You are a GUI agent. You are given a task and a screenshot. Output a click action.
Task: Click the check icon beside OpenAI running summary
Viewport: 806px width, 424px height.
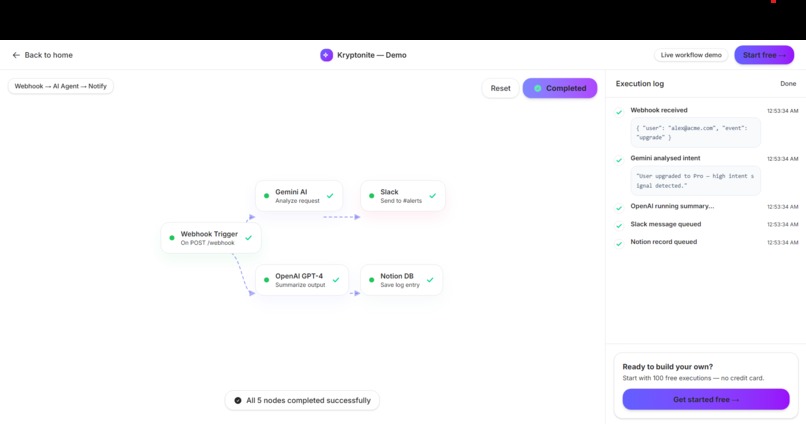tap(619, 208)
